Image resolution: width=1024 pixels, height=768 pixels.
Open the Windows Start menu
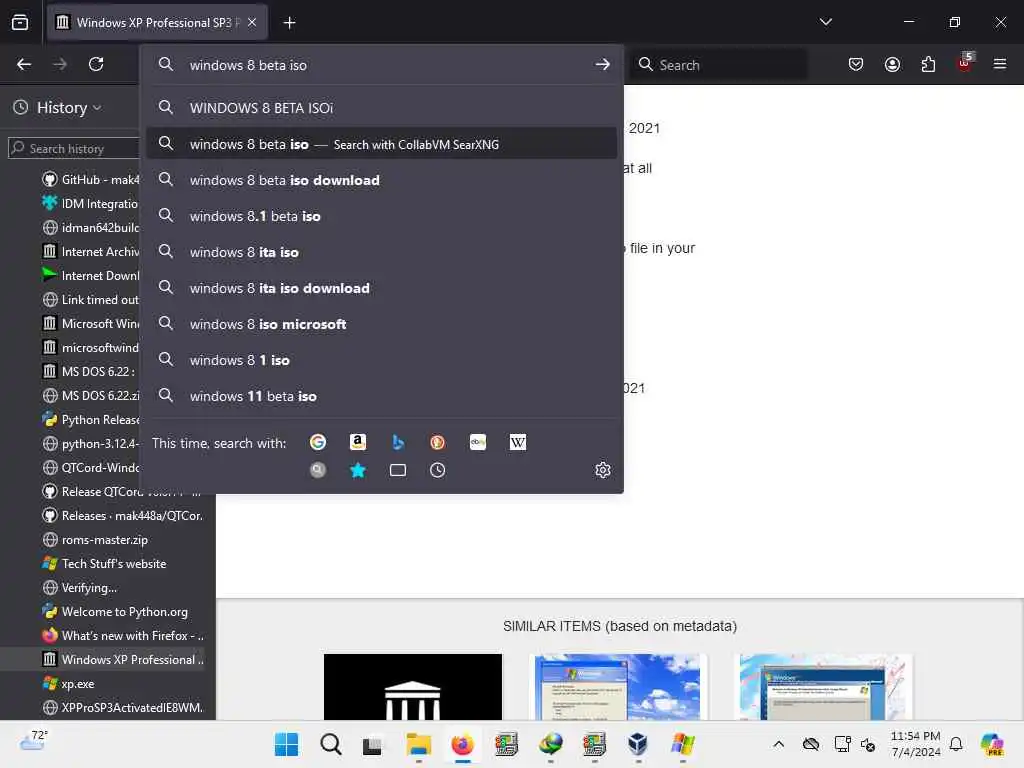coord(286,744)
